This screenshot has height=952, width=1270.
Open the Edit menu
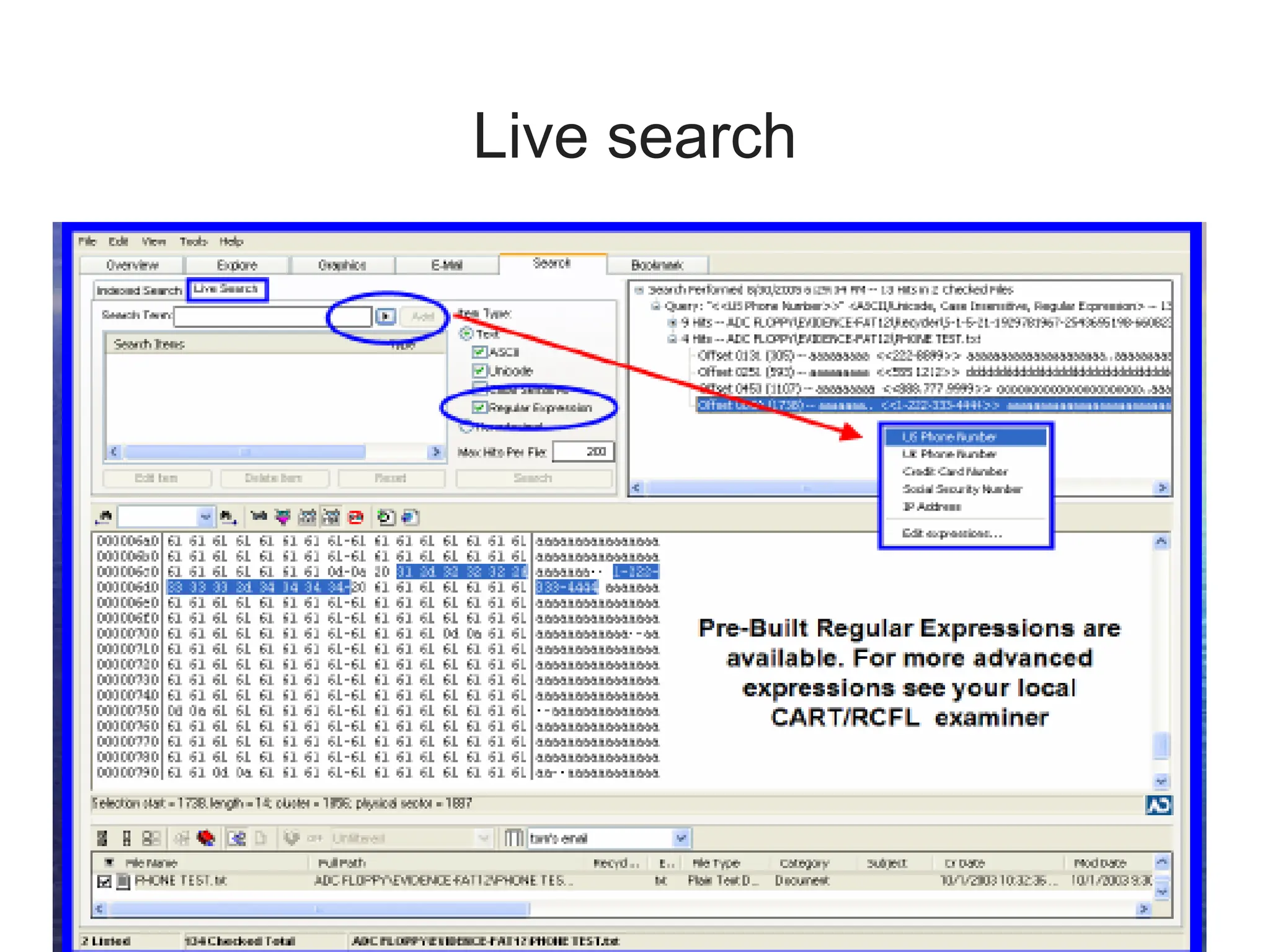click(118, 241)
